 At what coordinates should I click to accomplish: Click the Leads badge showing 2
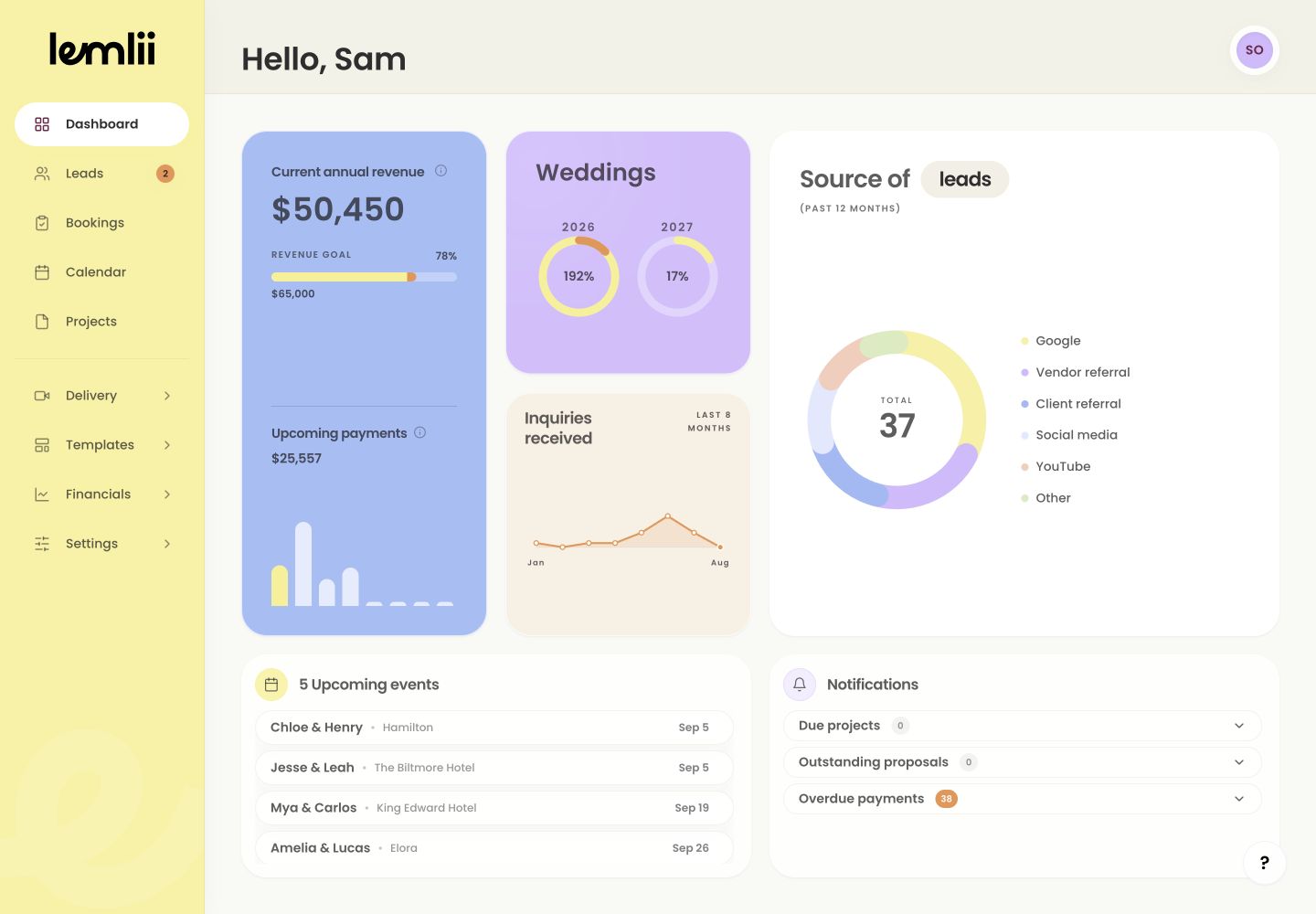click(x=165, y=174)
